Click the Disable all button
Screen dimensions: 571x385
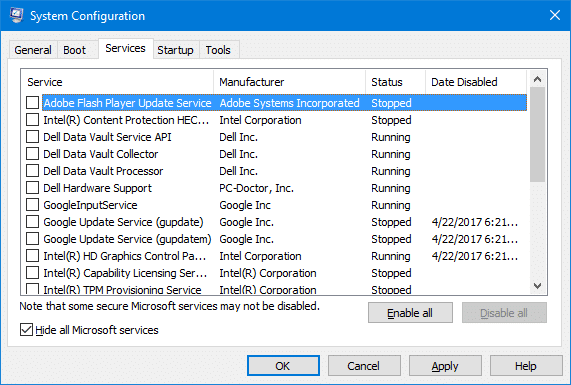pos(504,313)
